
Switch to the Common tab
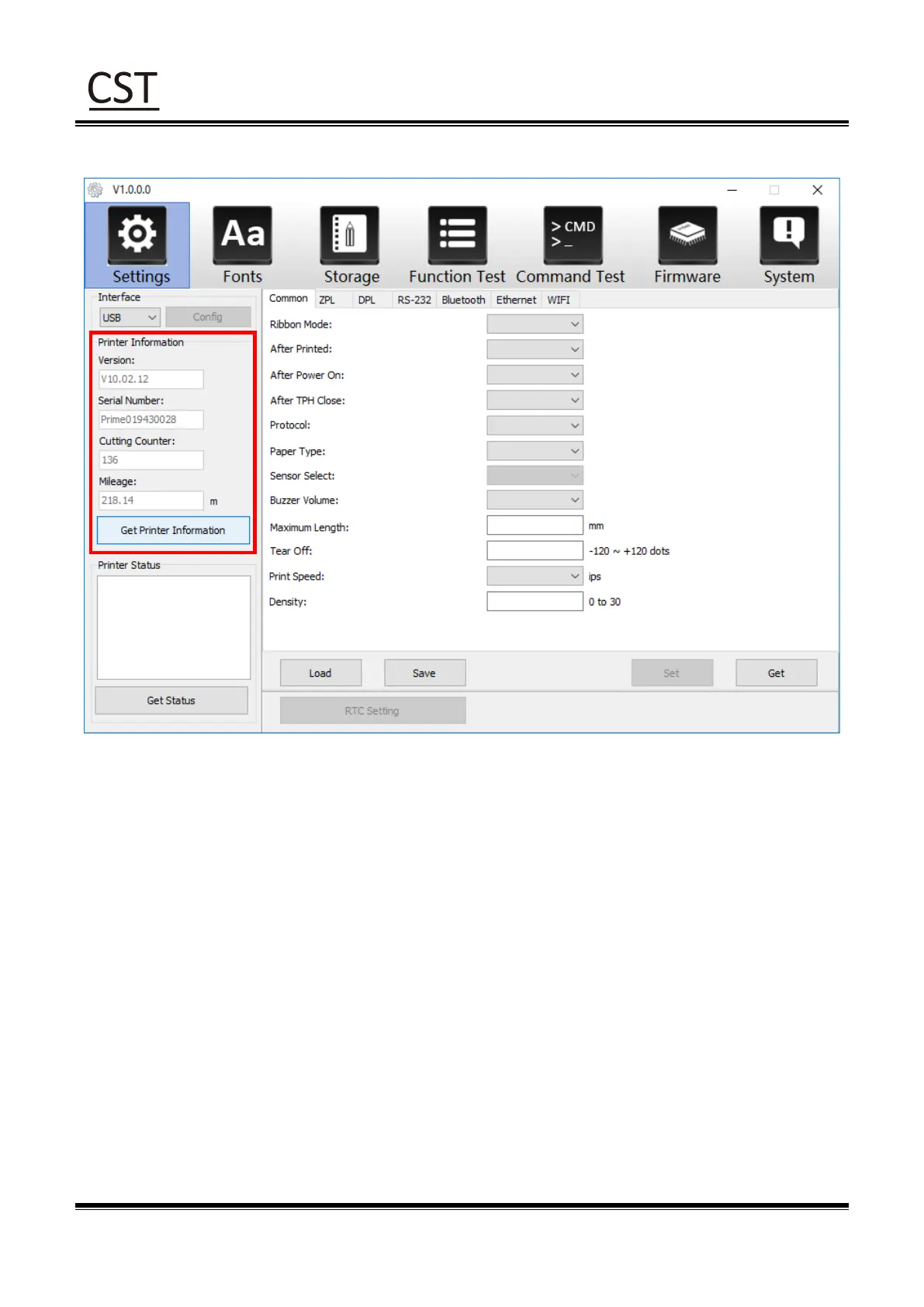point(289,299)
